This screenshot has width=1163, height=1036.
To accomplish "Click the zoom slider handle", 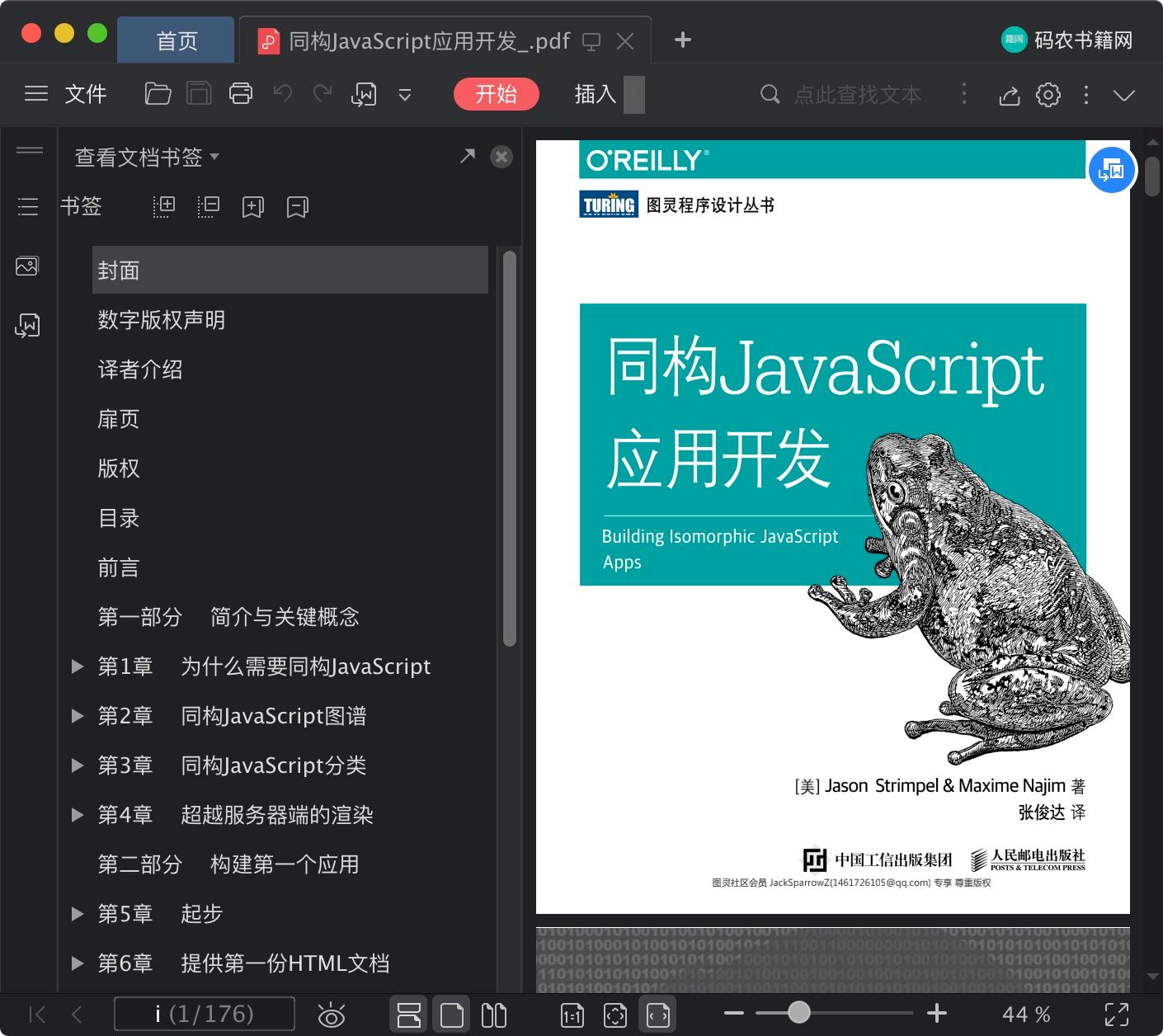I will click(798, 1012).
